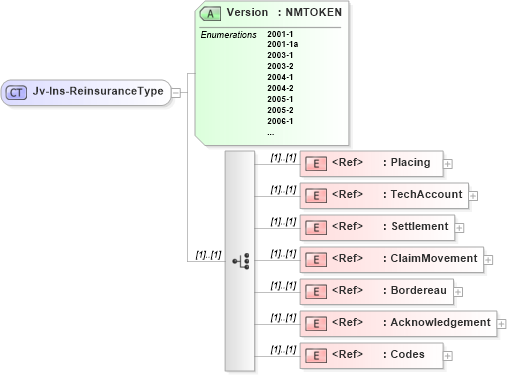Expand the Placing element
This screenshot has height=376, width=507.
tap(448, 164)
